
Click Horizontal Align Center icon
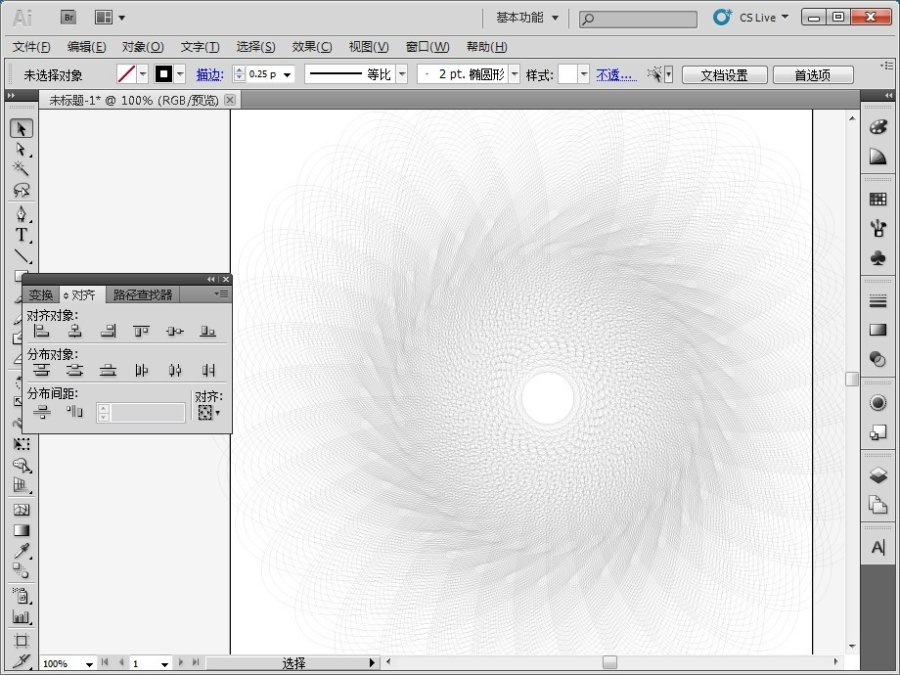pyautogui.click(x=75, y=331)
